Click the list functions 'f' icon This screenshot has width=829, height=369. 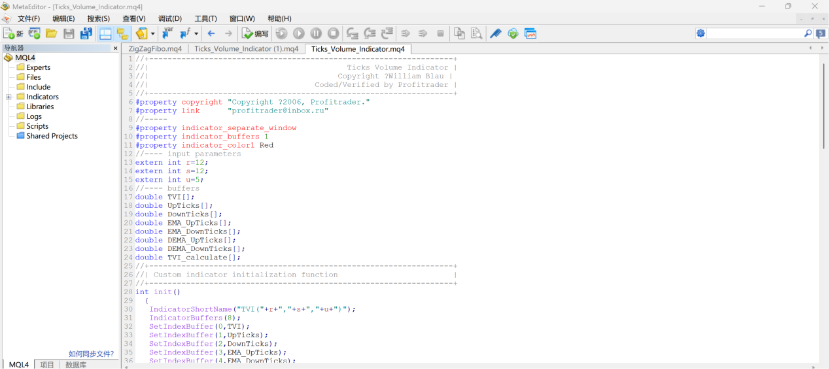tap(185, 33)
